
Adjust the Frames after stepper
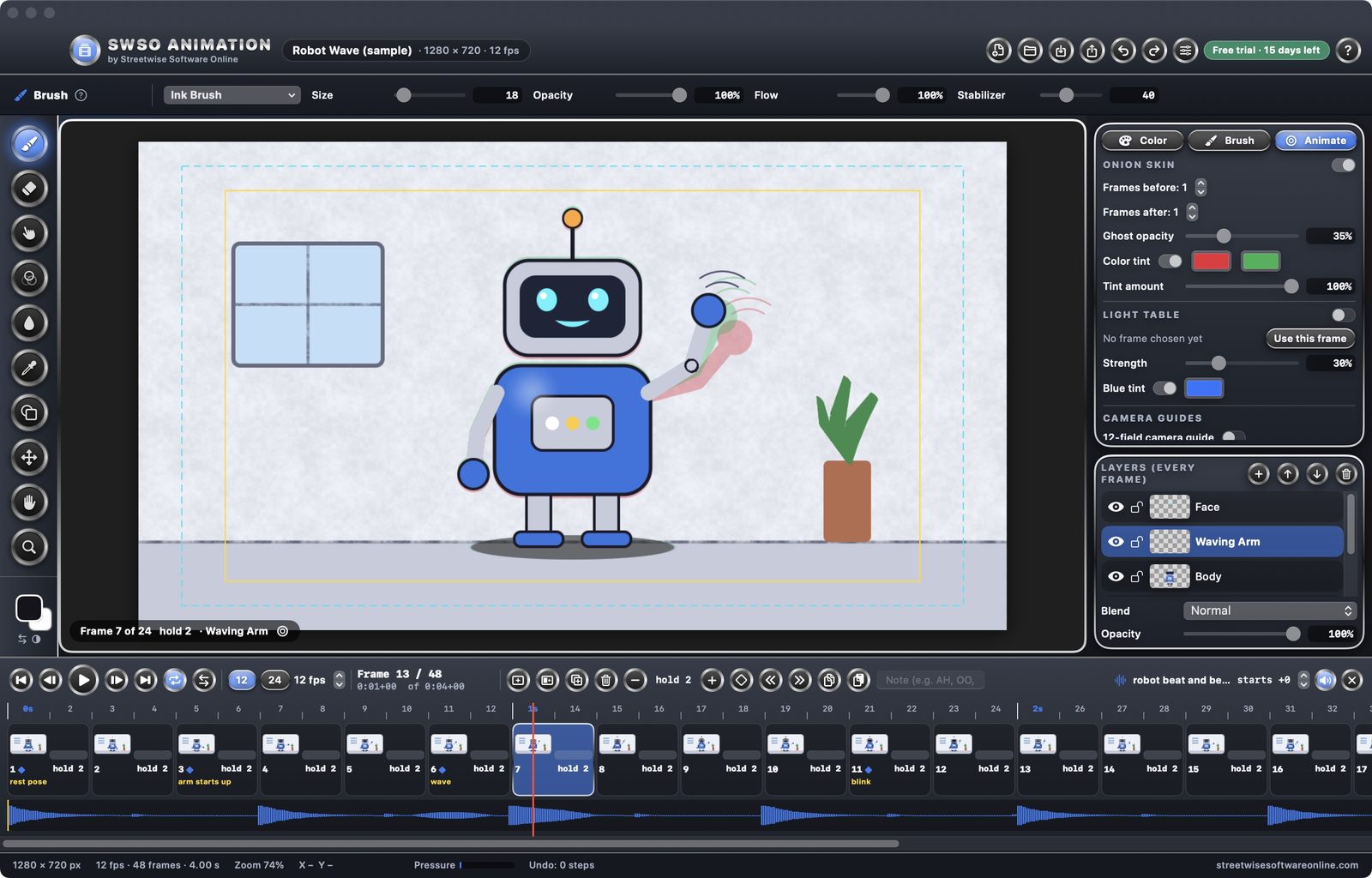[1192, 212]
